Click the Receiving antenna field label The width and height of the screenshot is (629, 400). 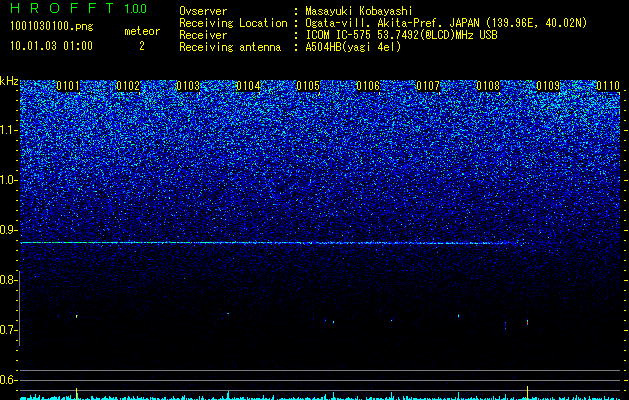(230, 47)
